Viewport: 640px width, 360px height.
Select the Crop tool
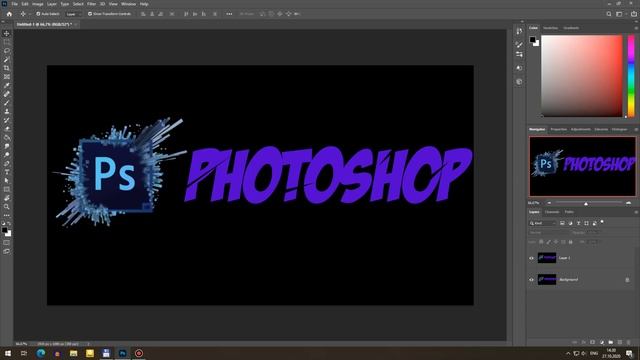point(7,68)
